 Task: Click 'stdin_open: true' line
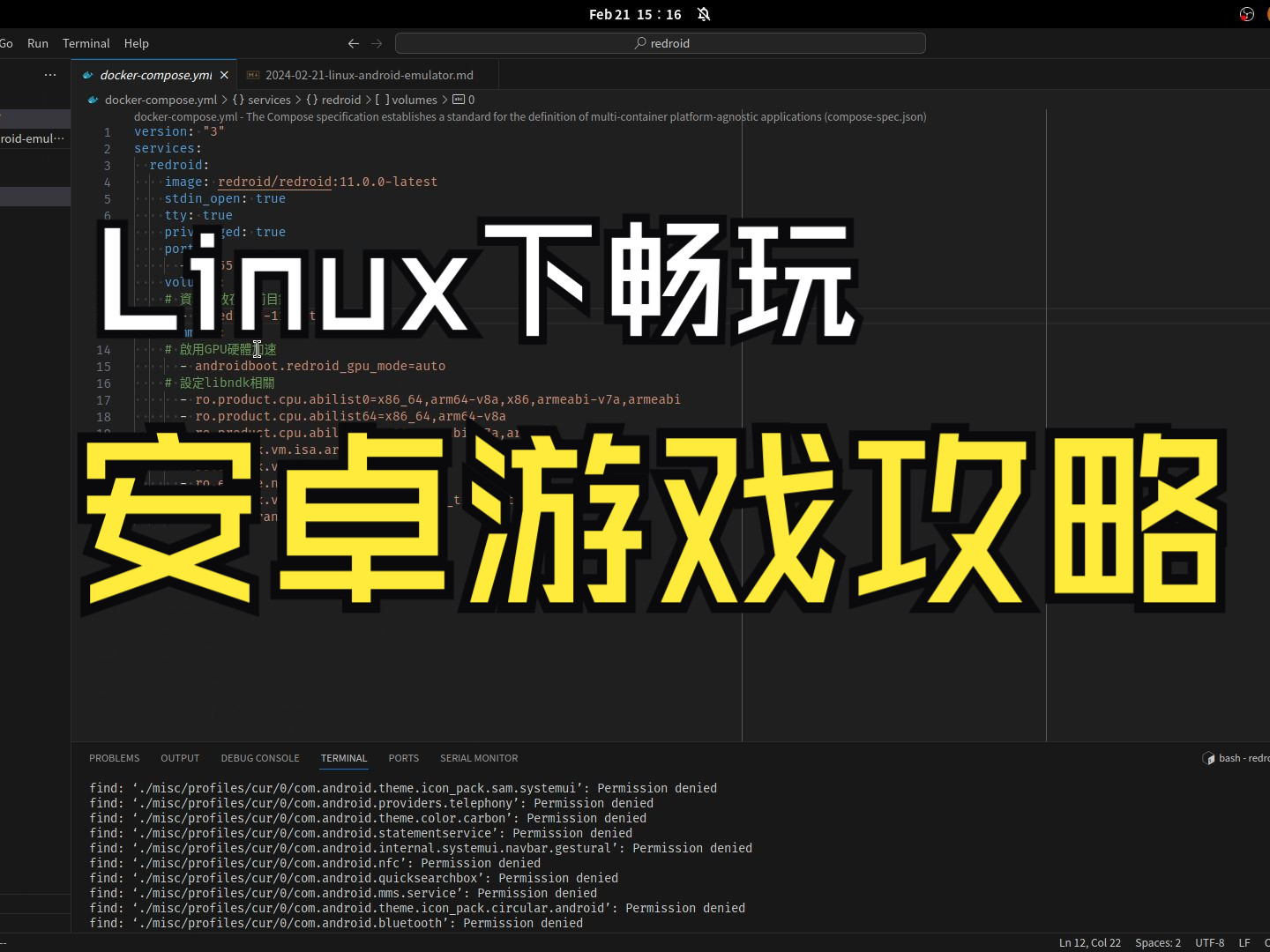[225, 198]
